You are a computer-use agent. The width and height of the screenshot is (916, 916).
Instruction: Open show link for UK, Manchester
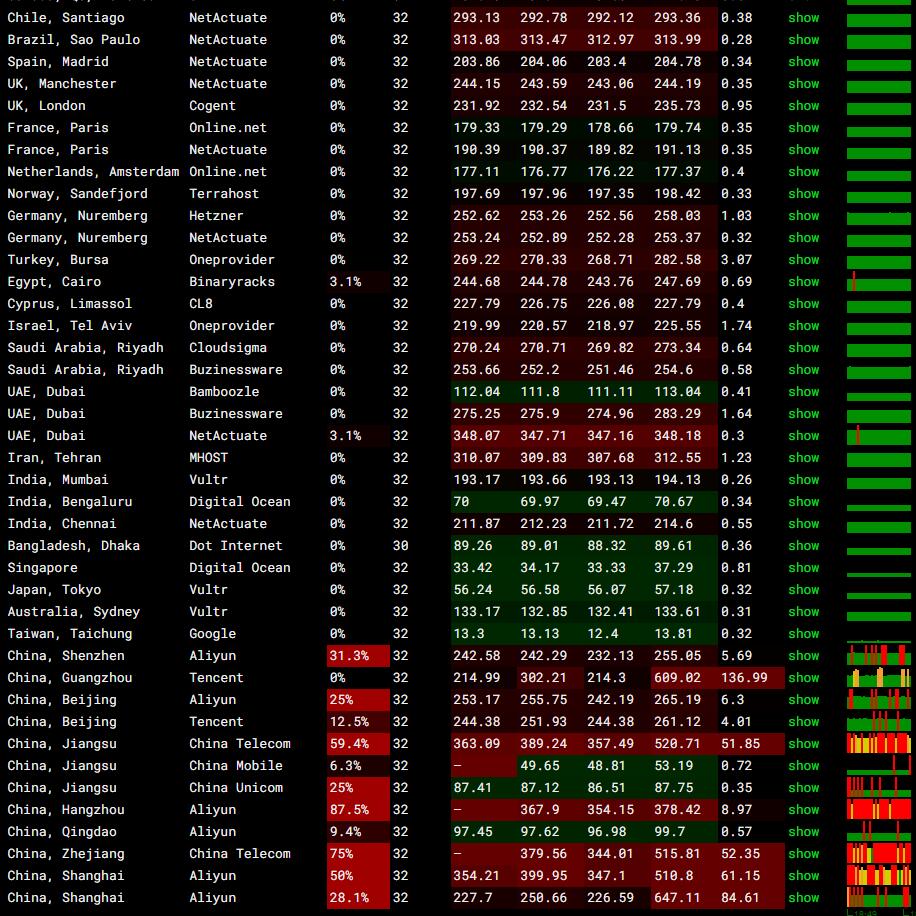point(803,84)
